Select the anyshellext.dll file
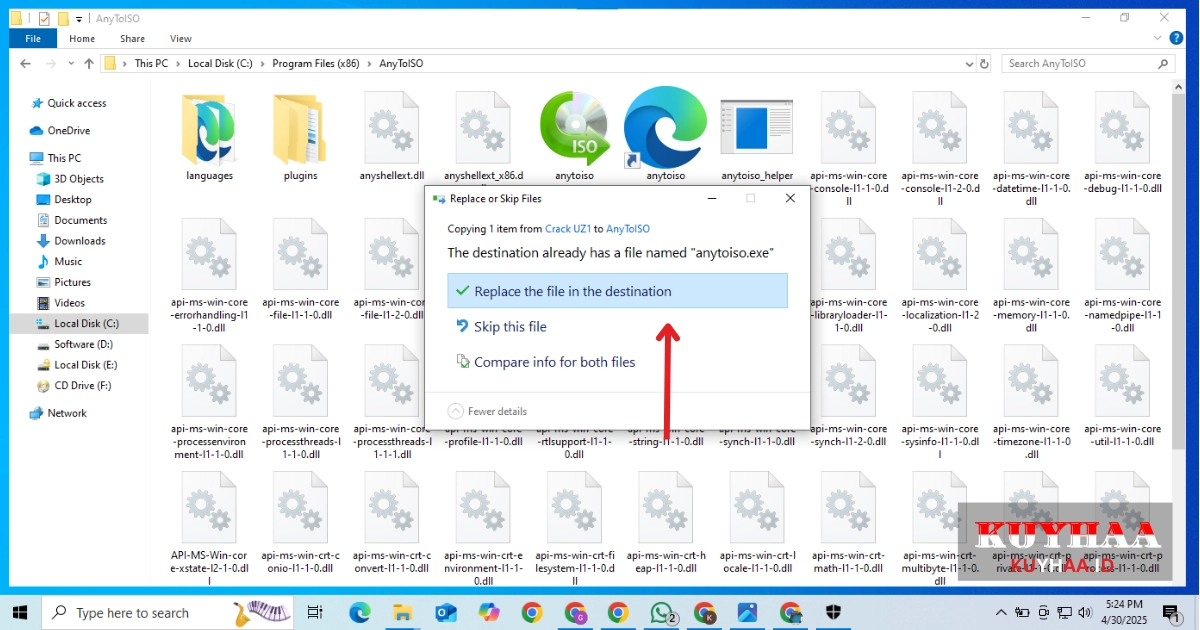Image resolution: width=1200 pixels, height=630 pixels. coord(392,130)
